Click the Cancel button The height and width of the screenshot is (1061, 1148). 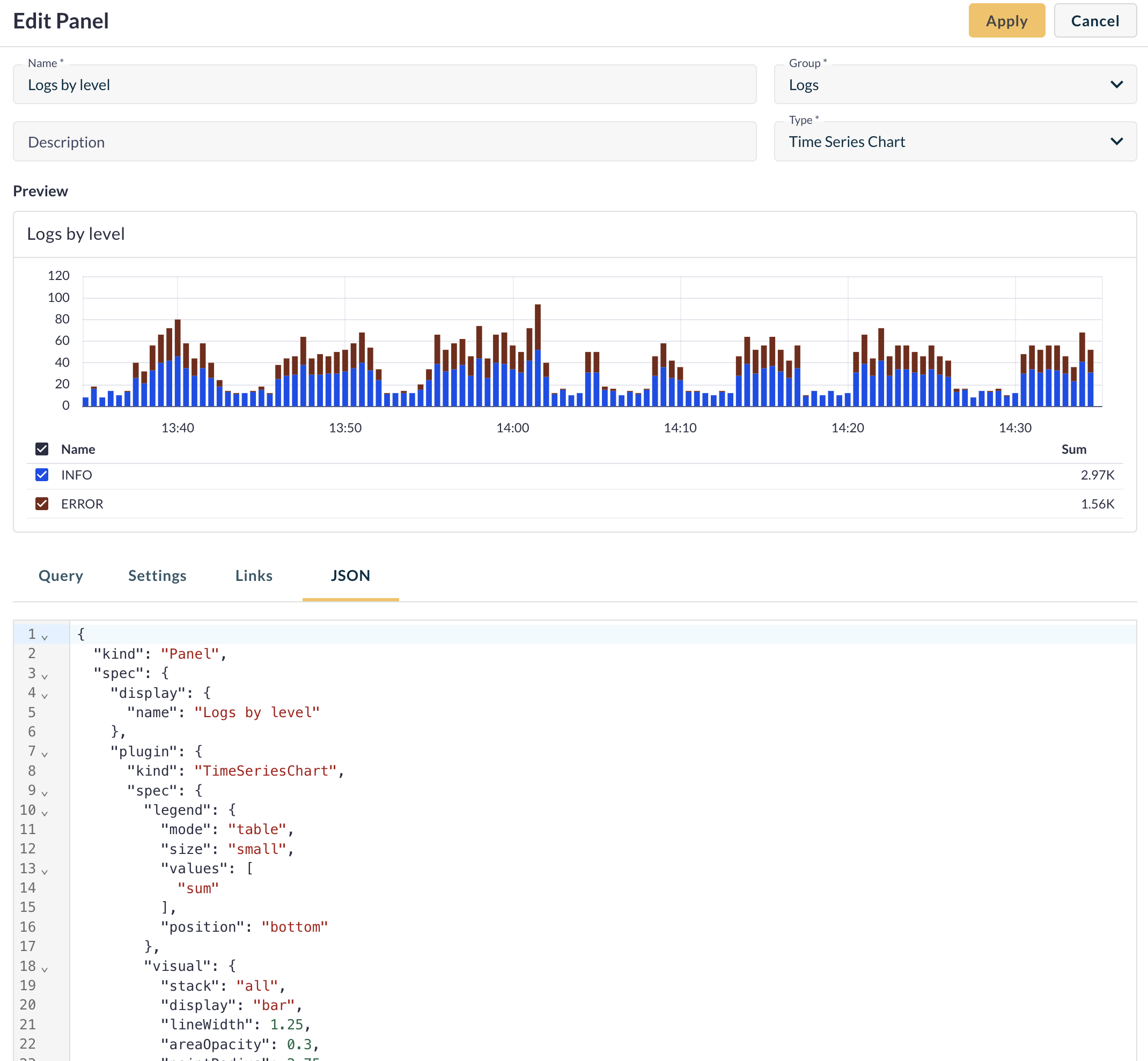[1094, 21]
